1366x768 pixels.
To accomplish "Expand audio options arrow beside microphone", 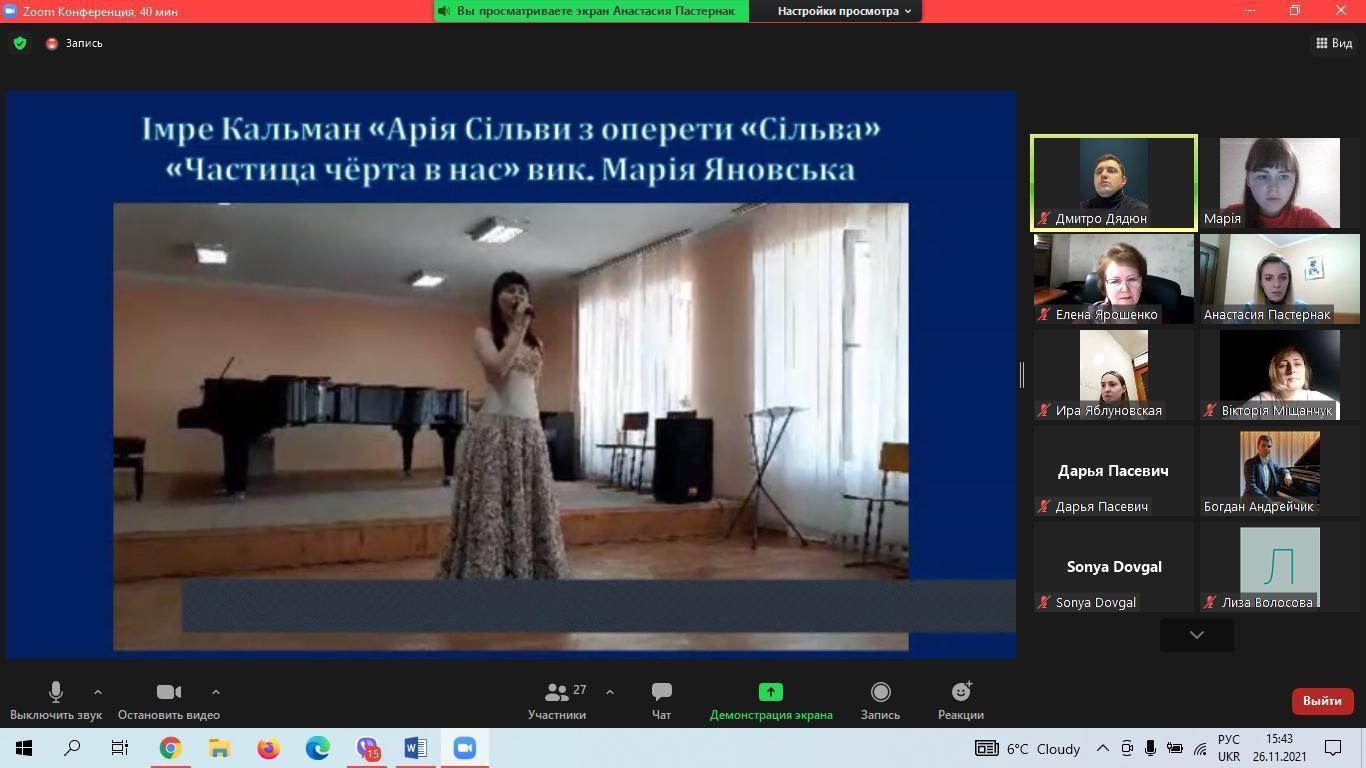I will (x=98, y=692).
